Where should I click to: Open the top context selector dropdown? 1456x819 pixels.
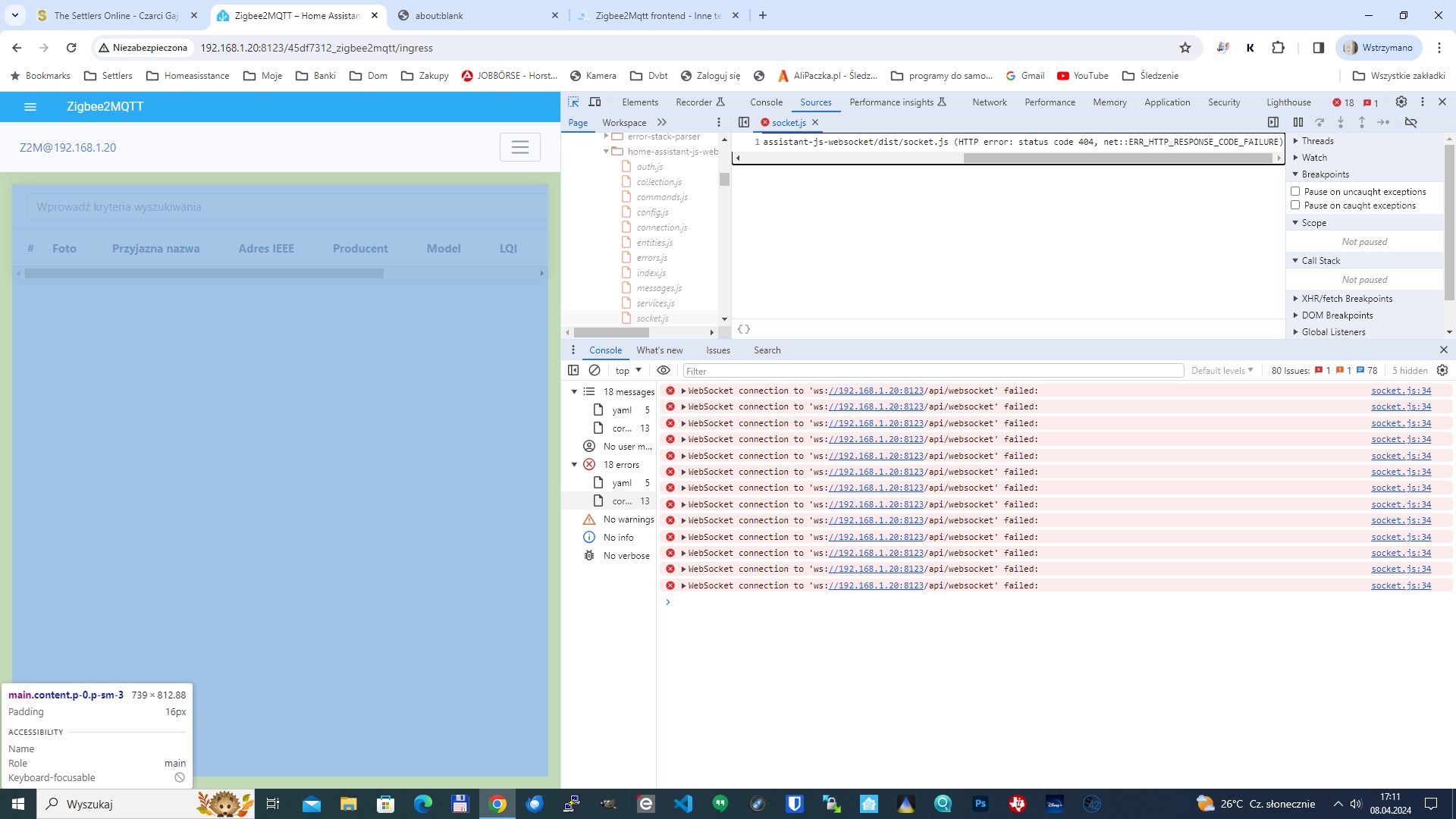[629, 371]
